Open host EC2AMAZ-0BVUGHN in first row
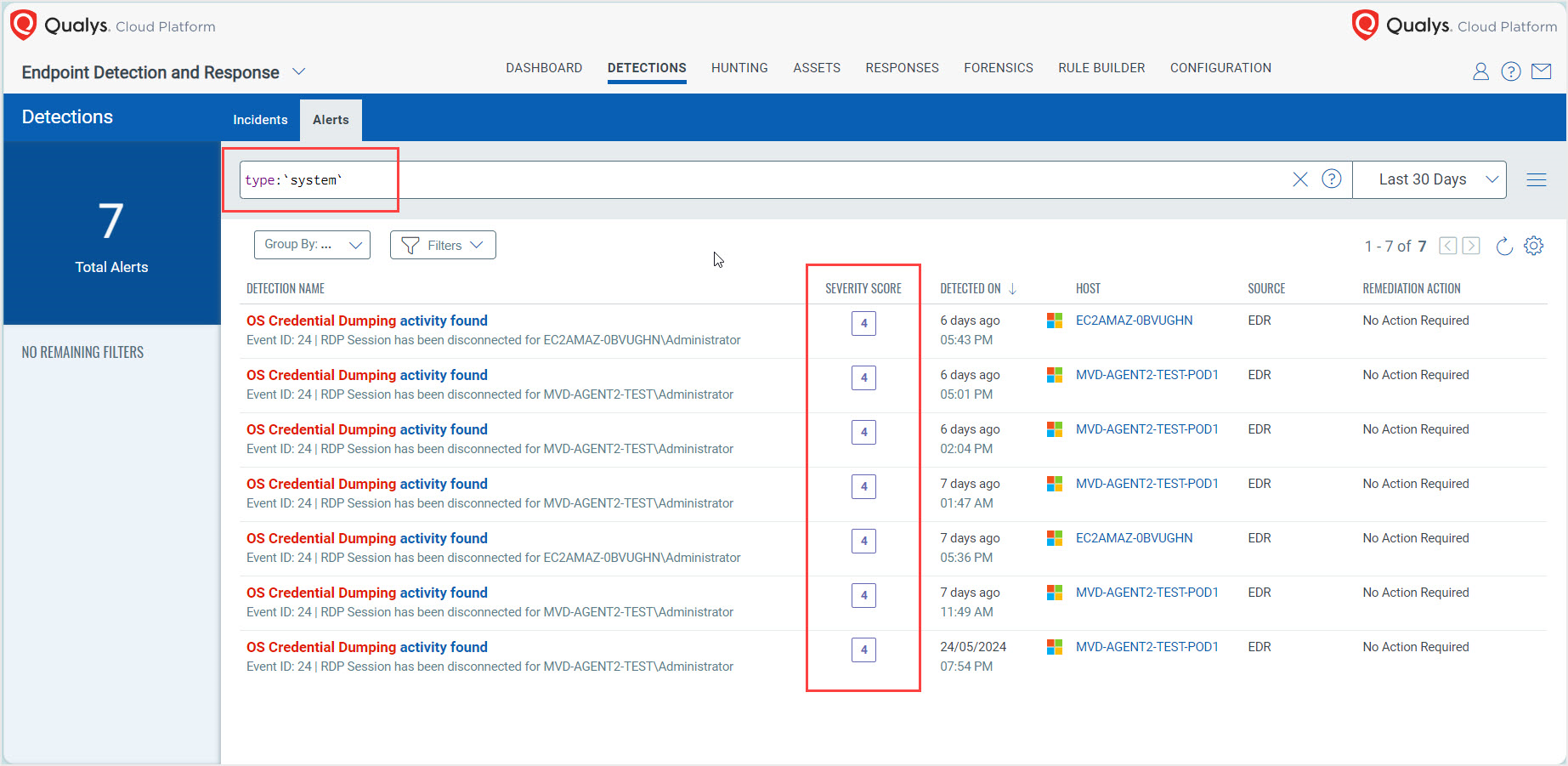This screenshot has height=766, width=1568. (1134, 321)
